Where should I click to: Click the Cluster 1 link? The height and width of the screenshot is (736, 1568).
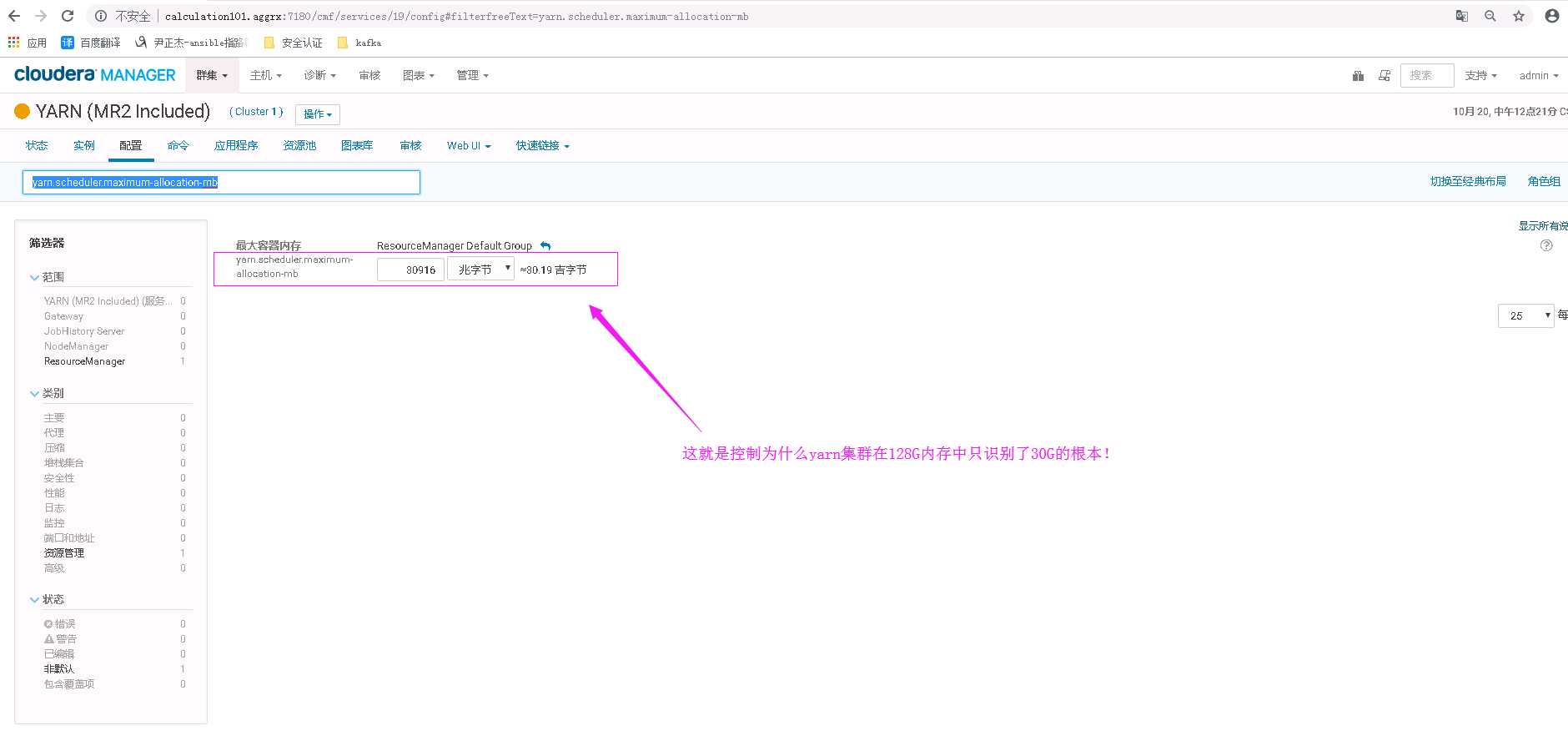pyautogui.click(x=256, y=112)
